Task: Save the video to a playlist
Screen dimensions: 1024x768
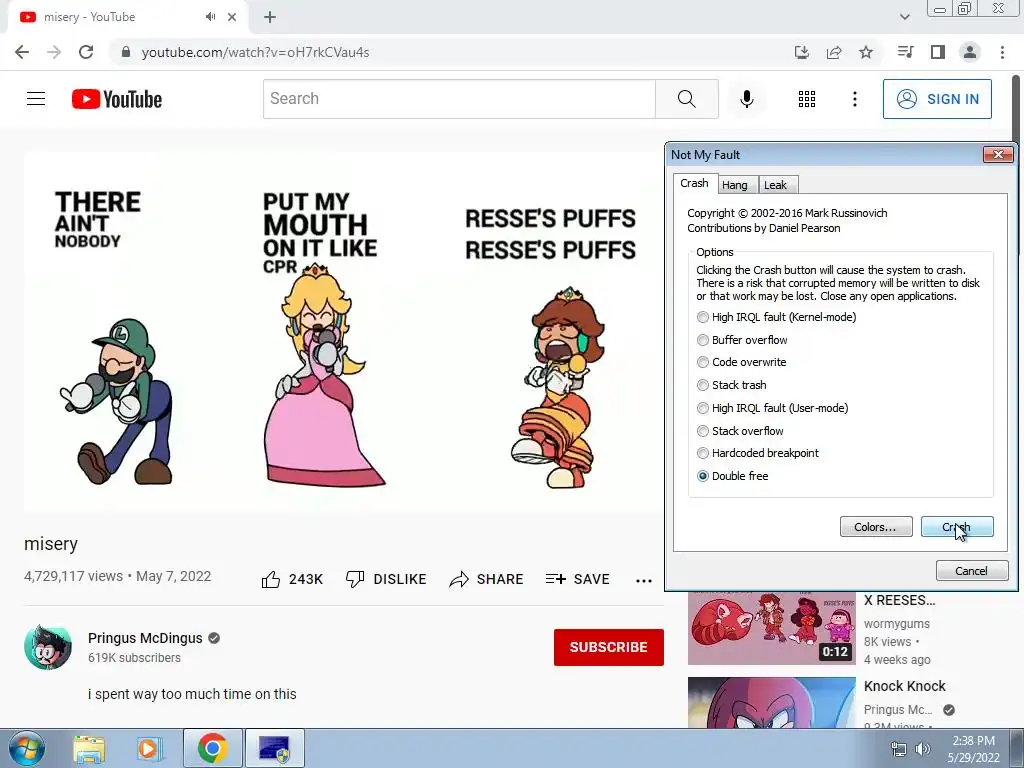Action: point(577,579)
